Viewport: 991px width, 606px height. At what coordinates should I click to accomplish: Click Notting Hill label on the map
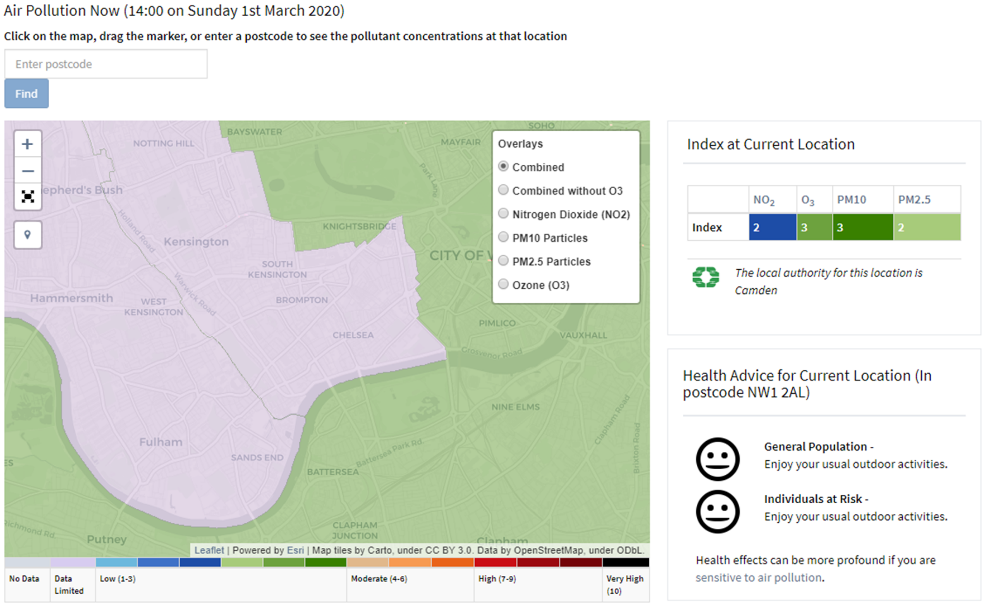coord(164,143)
